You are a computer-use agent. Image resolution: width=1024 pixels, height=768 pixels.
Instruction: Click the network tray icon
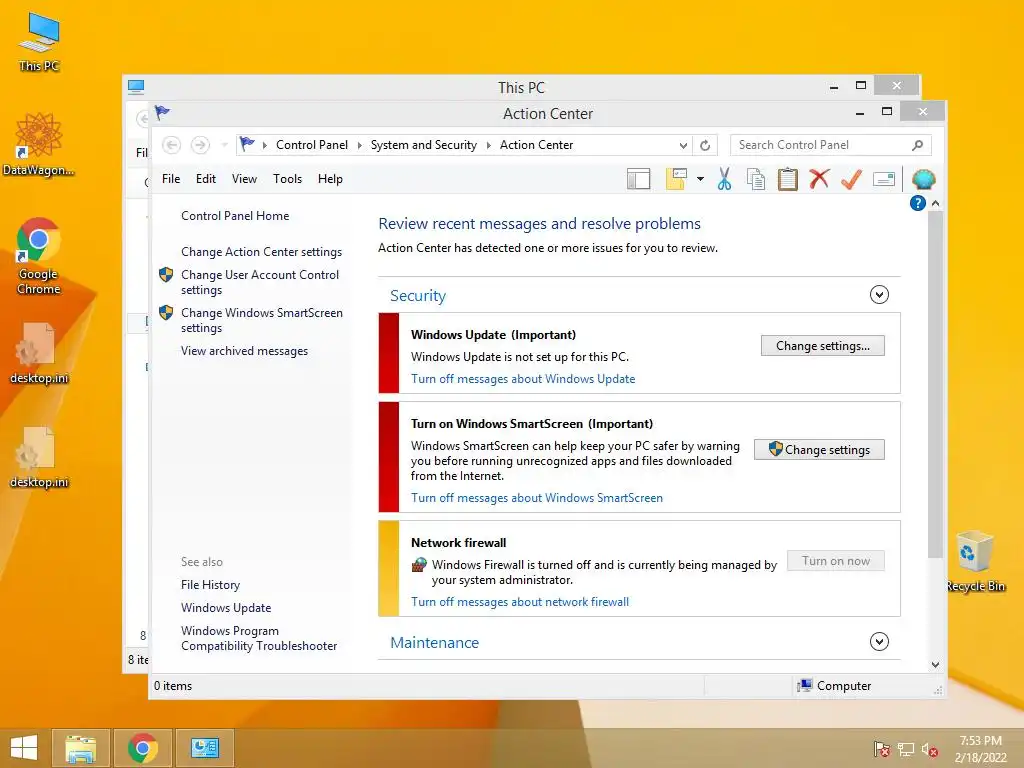[906, 749]
